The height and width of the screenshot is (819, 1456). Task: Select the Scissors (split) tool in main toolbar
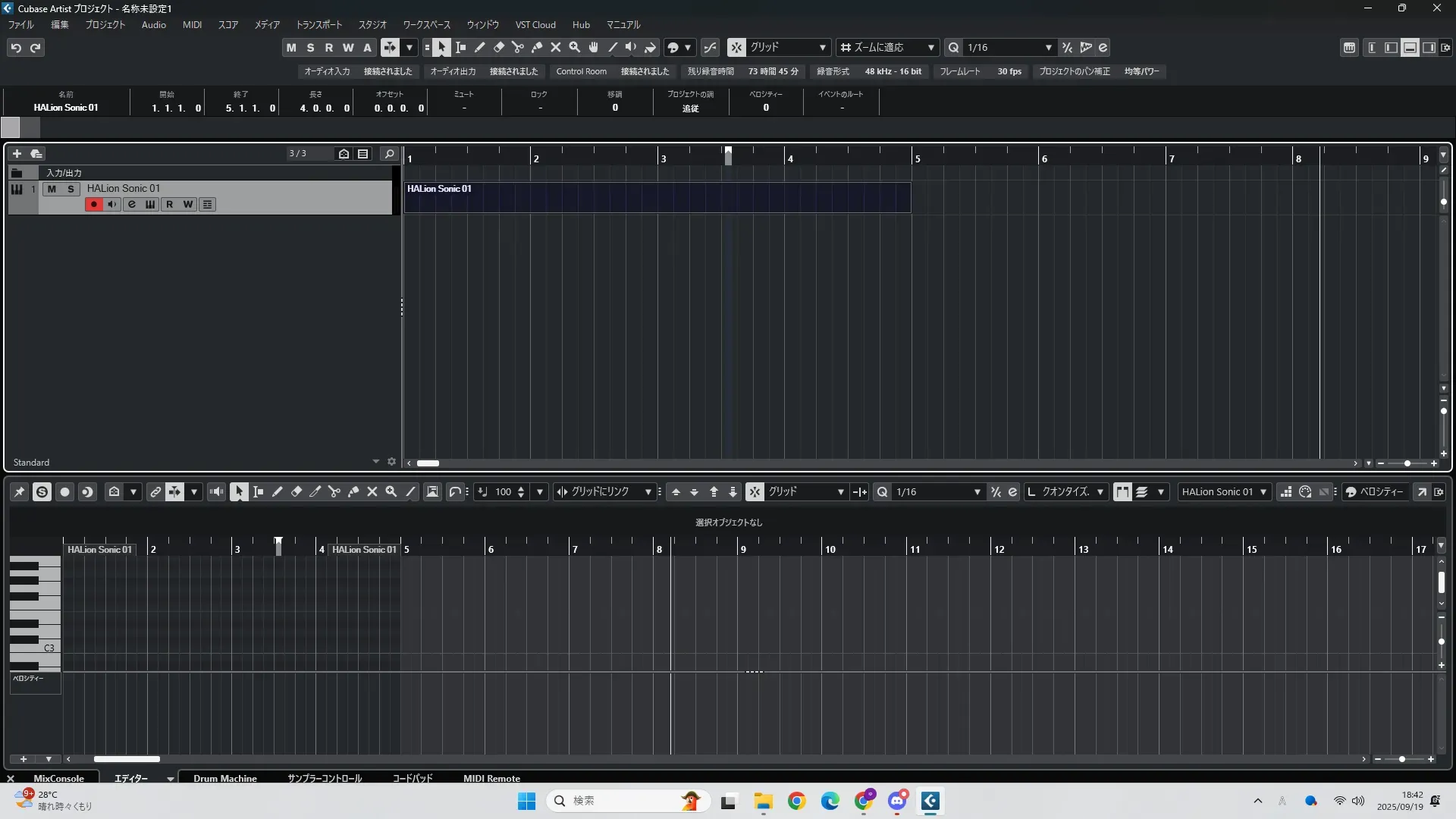click(x=518, y=47)
